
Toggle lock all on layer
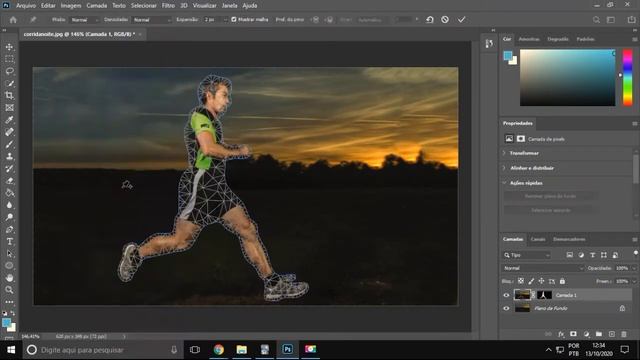coord(562,281)
